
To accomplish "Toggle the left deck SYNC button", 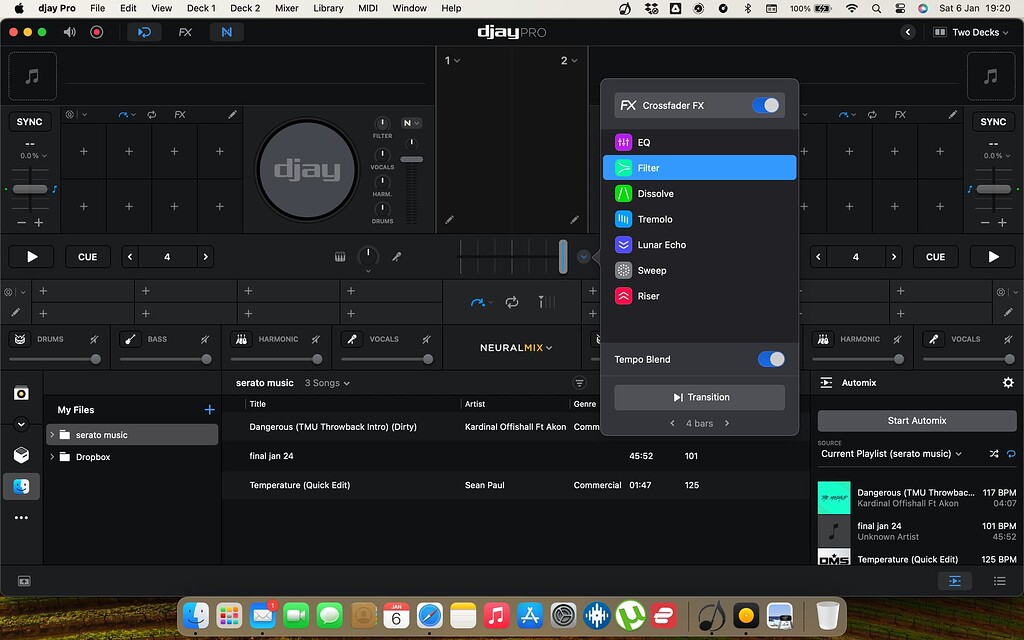I will [30, 122].
